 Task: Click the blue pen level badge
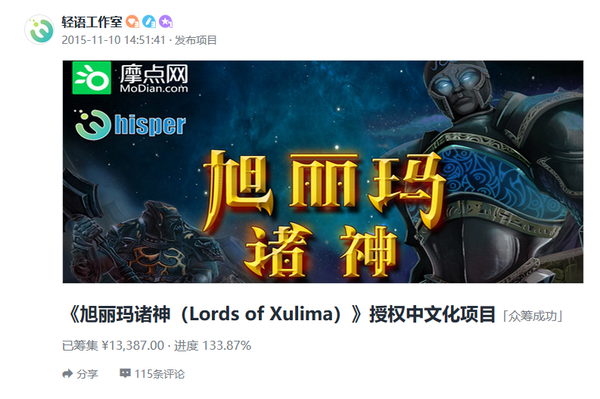pyautogui.click(x=149, y=22)
